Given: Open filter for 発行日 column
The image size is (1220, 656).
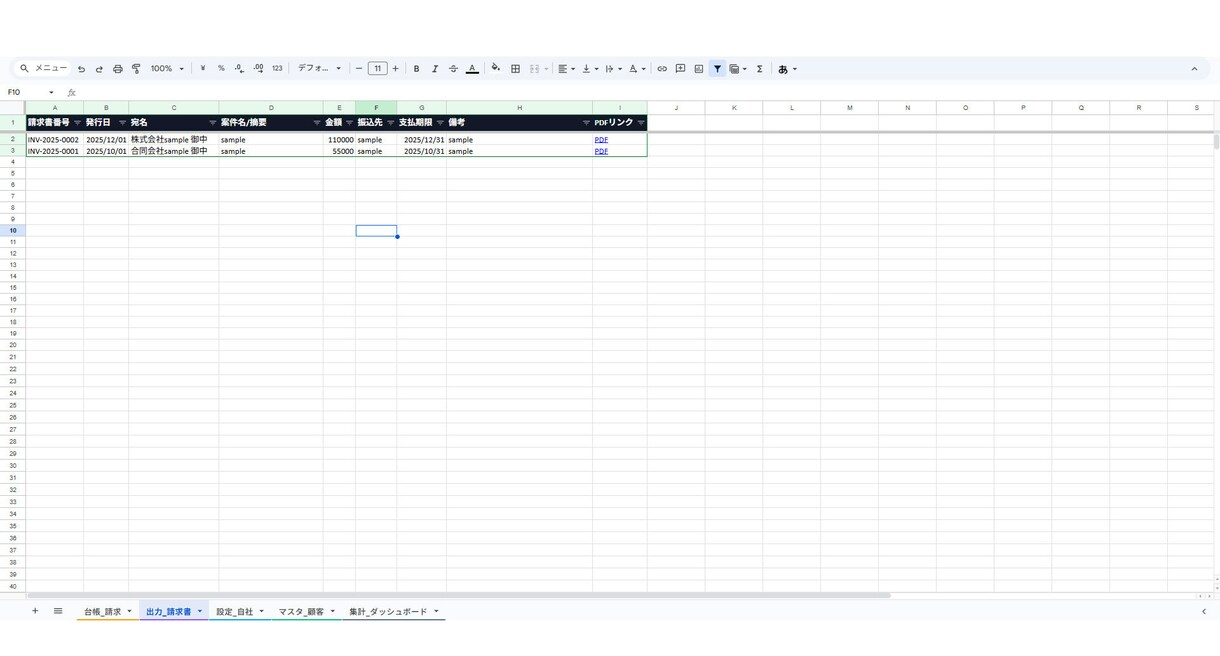Looking at the screenshot, I should 122,123.
